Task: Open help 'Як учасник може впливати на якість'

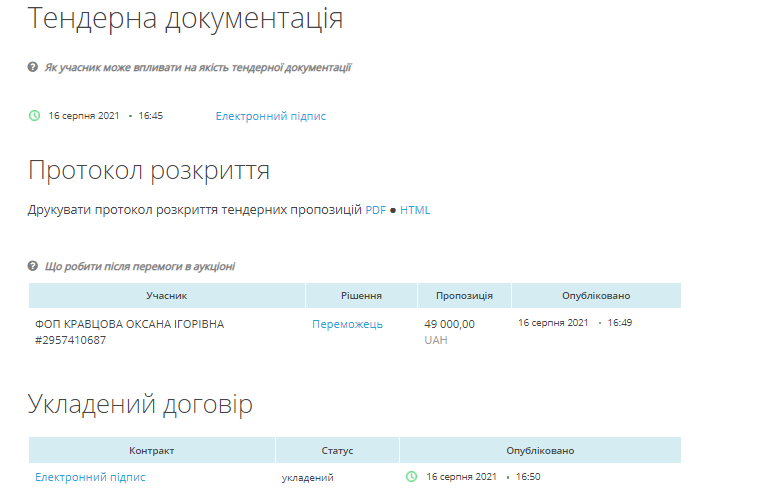Action: pos(197,68)
